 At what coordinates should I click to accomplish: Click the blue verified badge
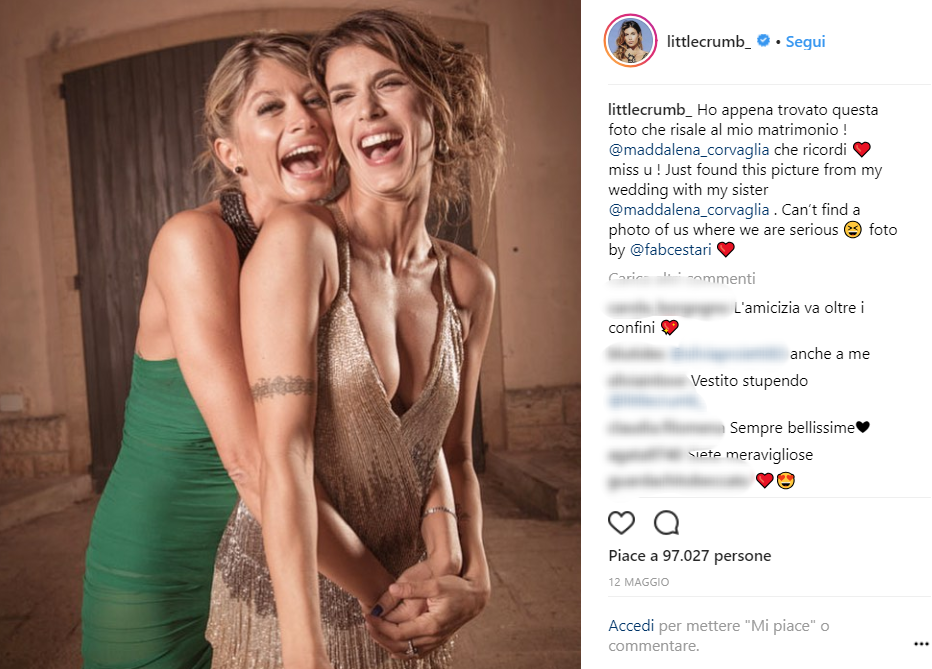click(763, 42)
